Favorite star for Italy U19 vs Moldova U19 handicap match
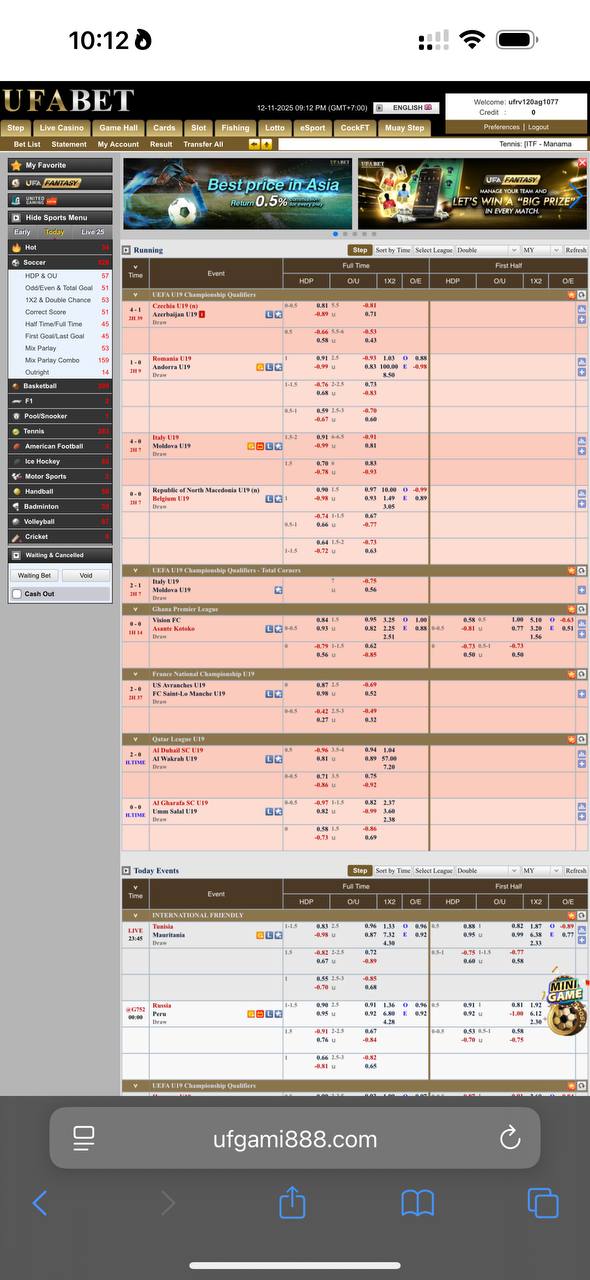 [x=278, y=446]
